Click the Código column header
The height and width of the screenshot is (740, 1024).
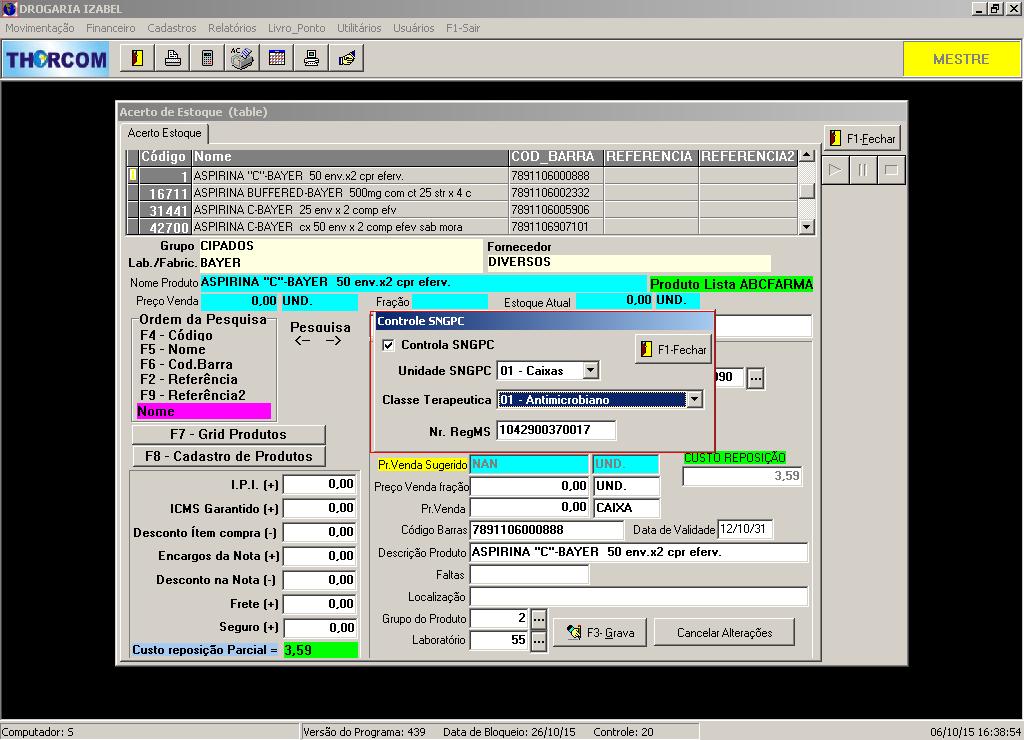tap(165, 157)
